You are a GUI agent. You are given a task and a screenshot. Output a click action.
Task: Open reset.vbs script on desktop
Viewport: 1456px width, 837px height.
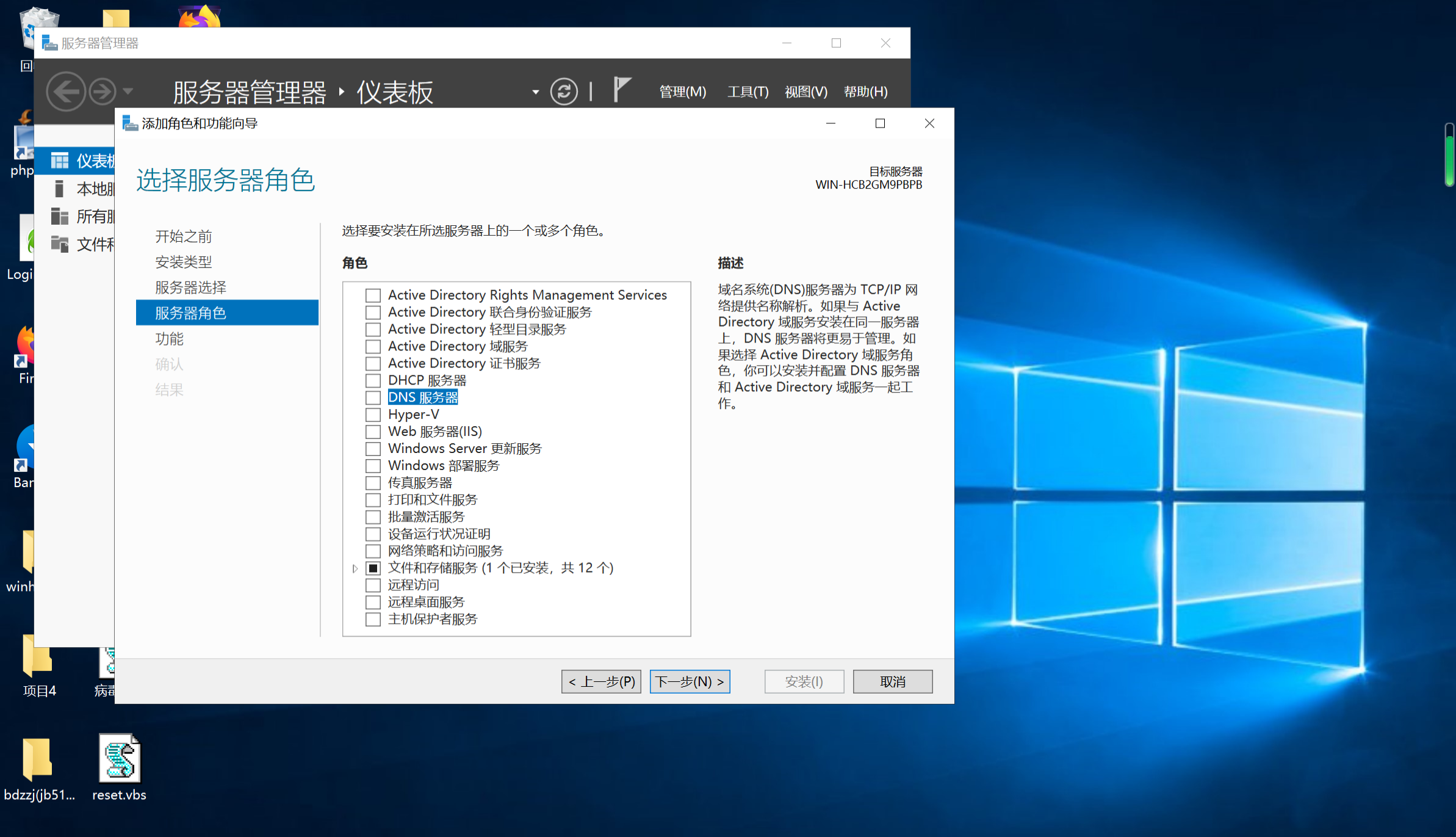pos(119,769)
